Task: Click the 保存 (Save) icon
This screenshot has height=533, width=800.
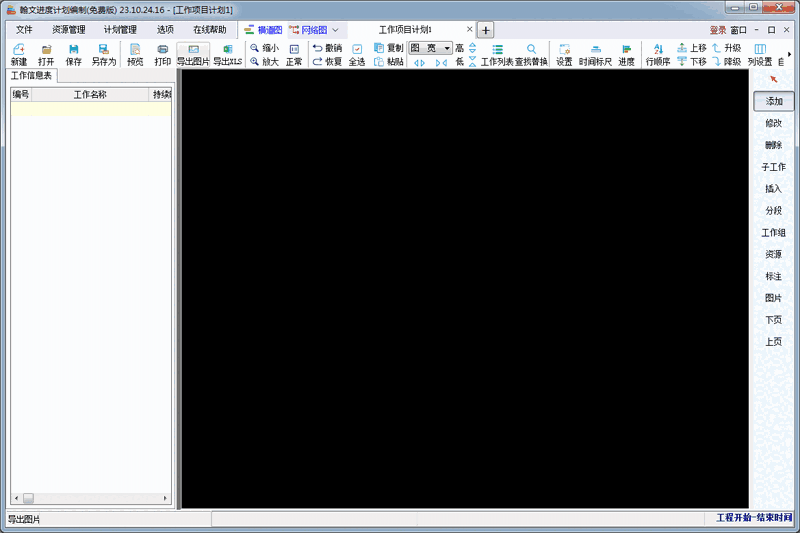Action: point(73,54)
